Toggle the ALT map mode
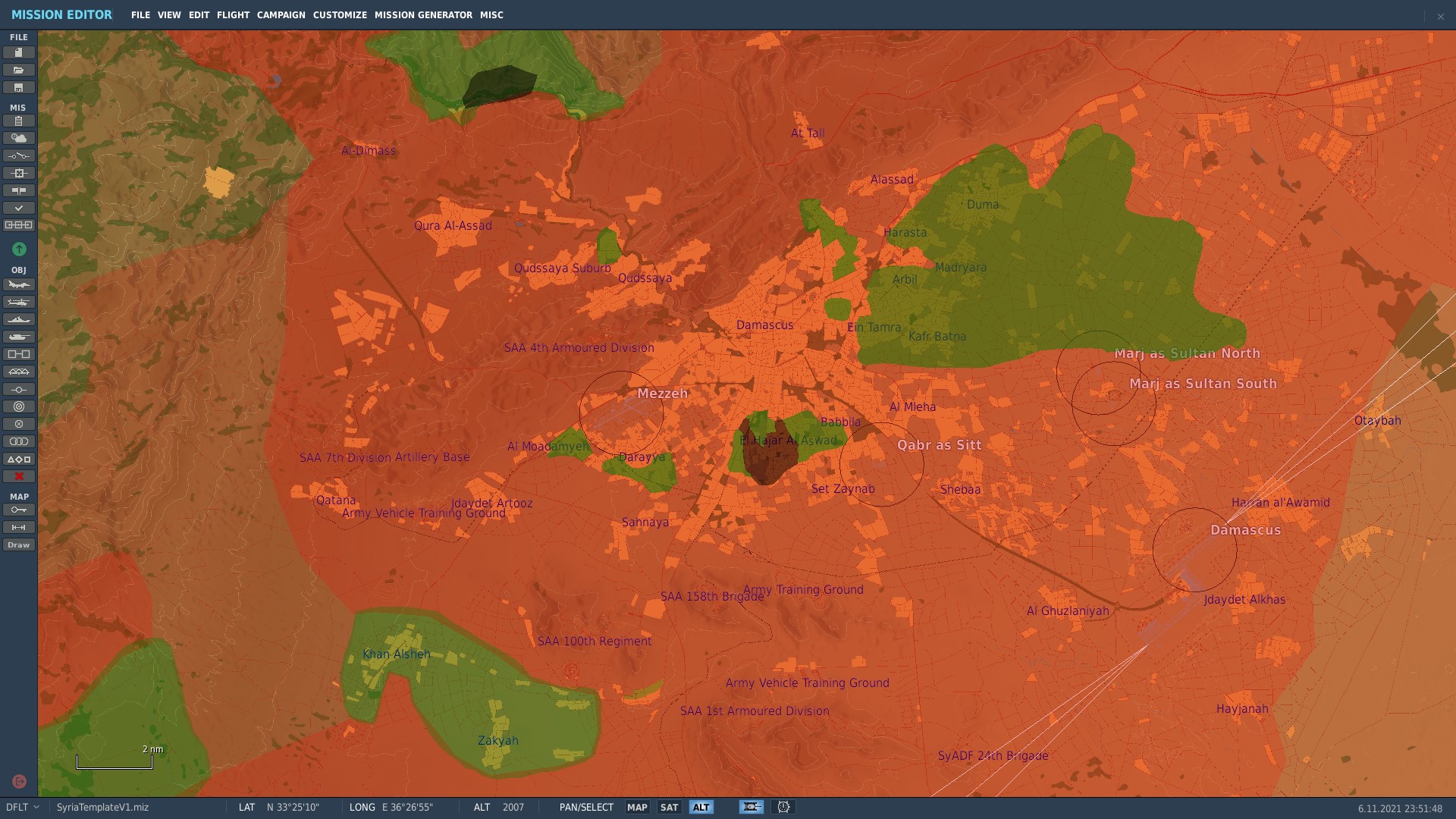The height and width of the screenshot is (819, 1456). pyautogui.click(x=701, y=808)
